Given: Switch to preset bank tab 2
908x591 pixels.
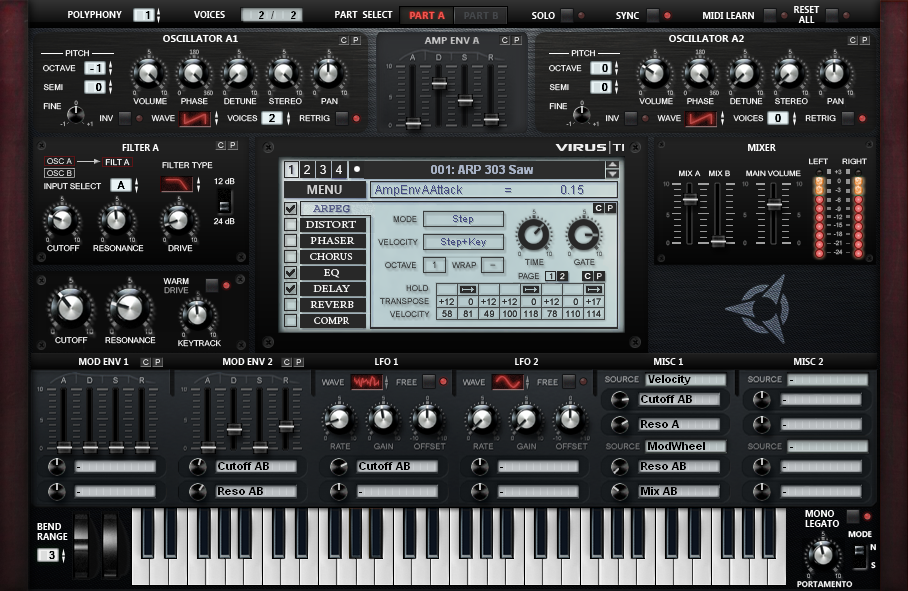Looking at the screenshot, I should pos(307,170).
